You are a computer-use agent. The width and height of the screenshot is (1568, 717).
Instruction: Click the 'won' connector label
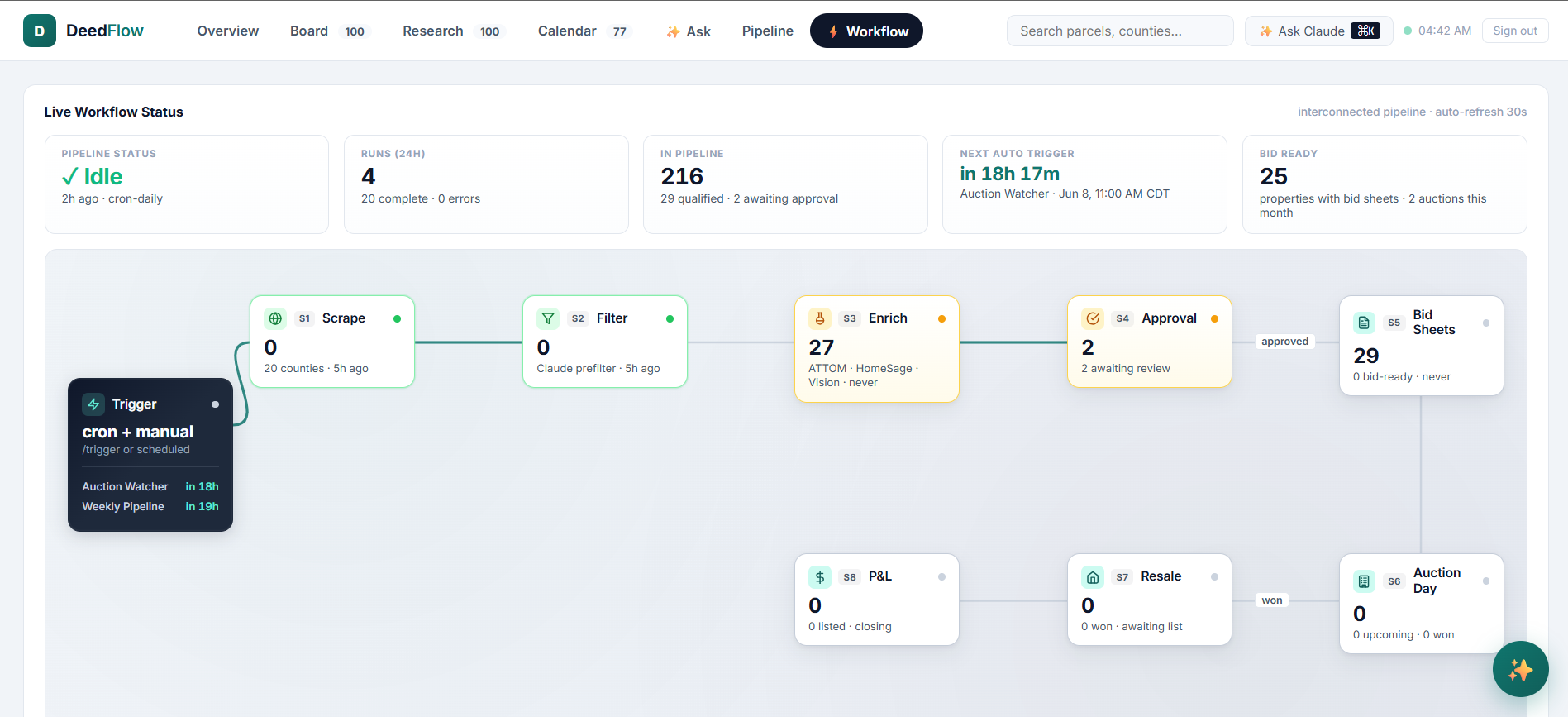tap(1272, 600)
